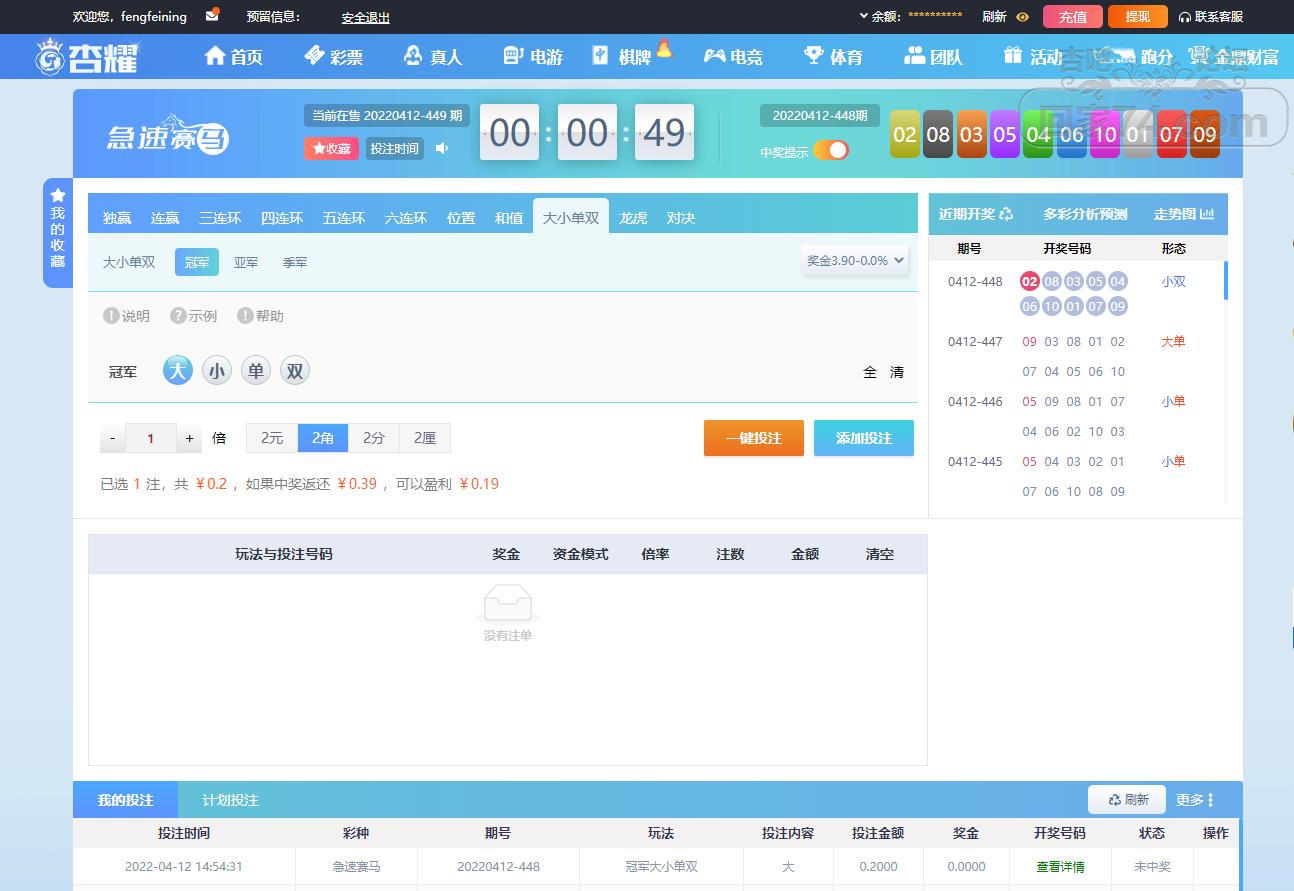The width and height of the screenshot is (1294, 891).
Task: Open the 电竞 gamepad menu
Action: (x=714, y=56)
